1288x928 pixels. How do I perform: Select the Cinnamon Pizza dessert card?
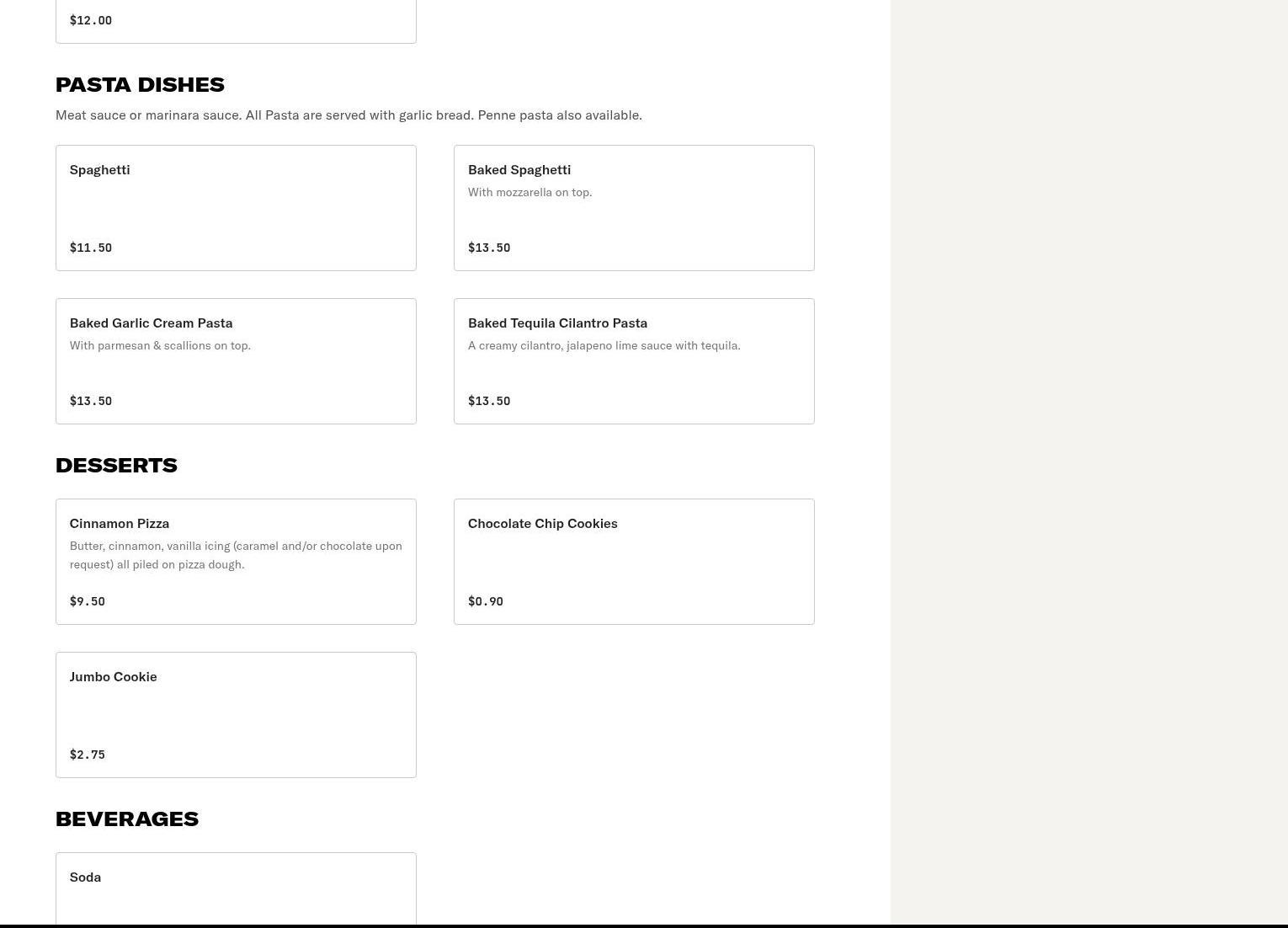(x=236, y=562)
